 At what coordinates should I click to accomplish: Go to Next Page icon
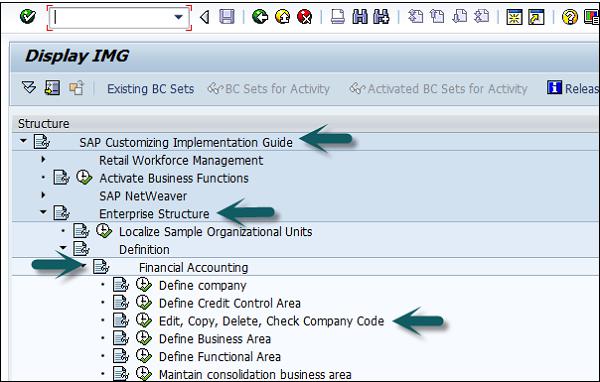[x=460, y=17]
